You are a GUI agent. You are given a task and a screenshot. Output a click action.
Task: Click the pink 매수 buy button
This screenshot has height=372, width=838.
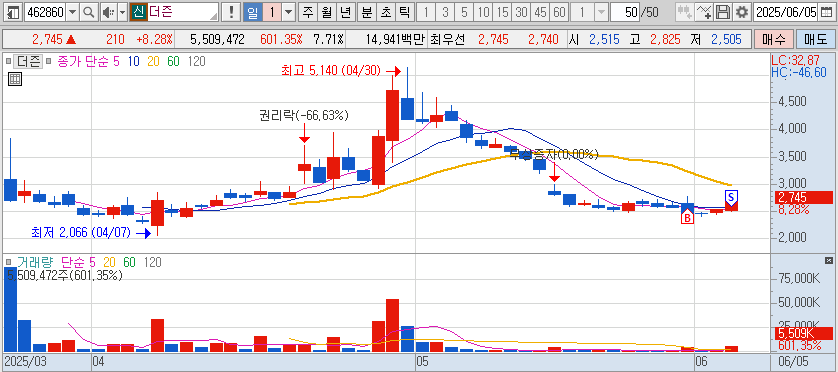click(x=773, y=39)
